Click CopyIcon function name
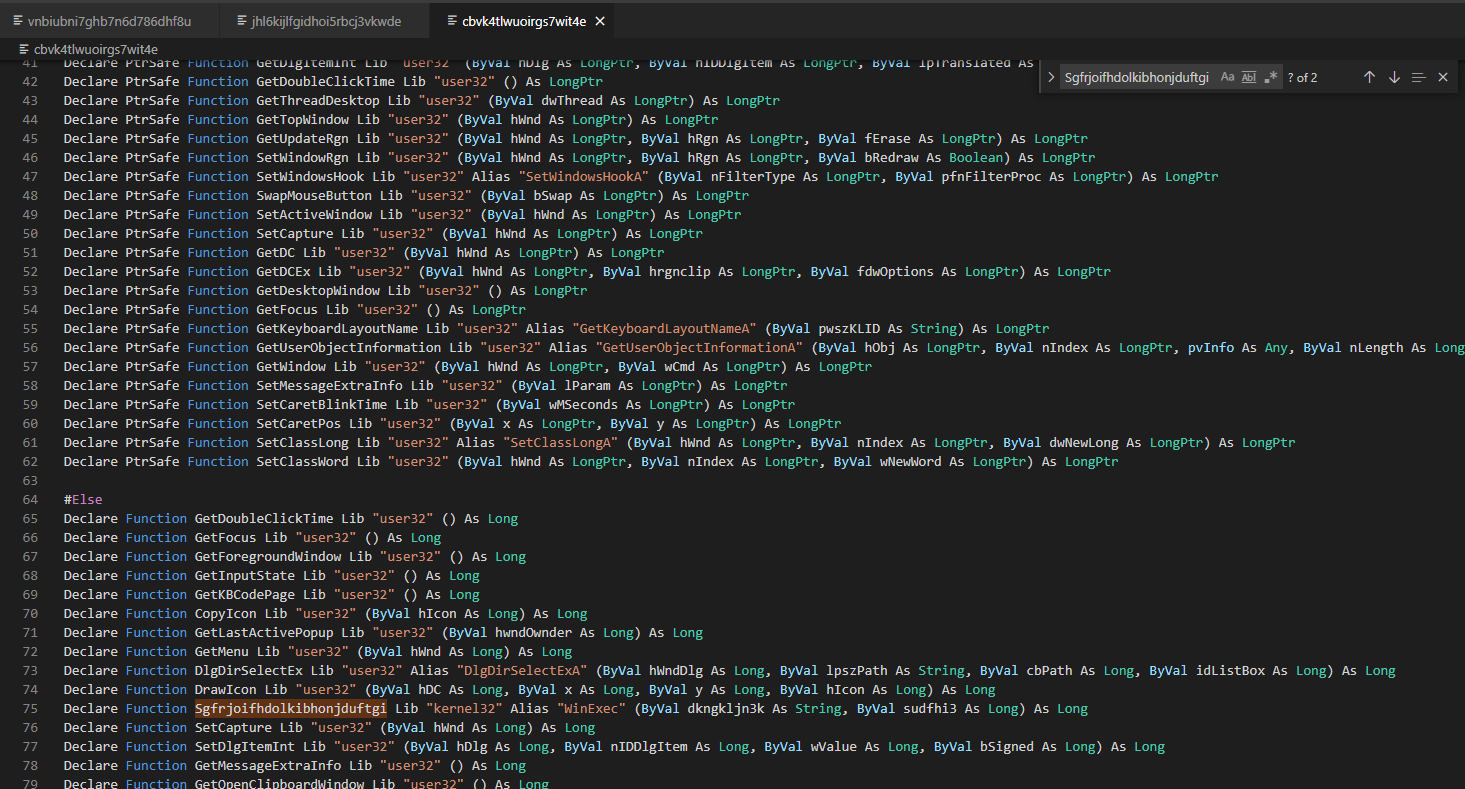The height and width of the screenshot is (789, 1465). [x=225, y=613]
